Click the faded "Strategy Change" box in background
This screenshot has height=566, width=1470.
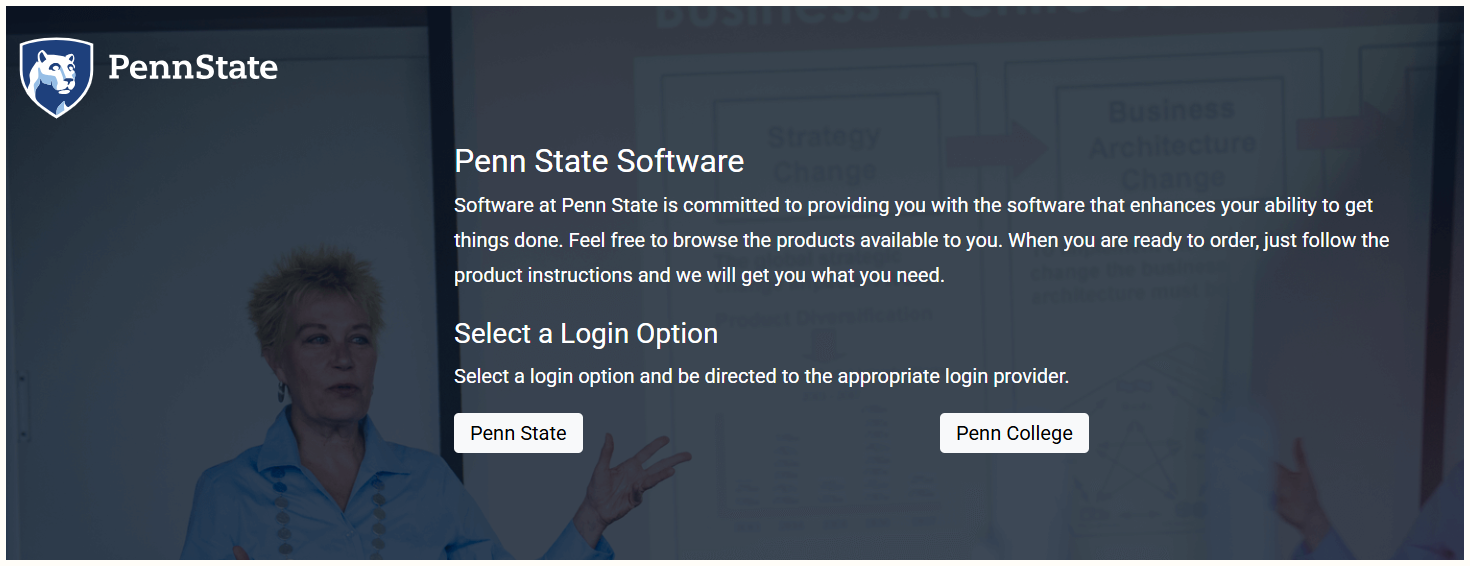825,150
